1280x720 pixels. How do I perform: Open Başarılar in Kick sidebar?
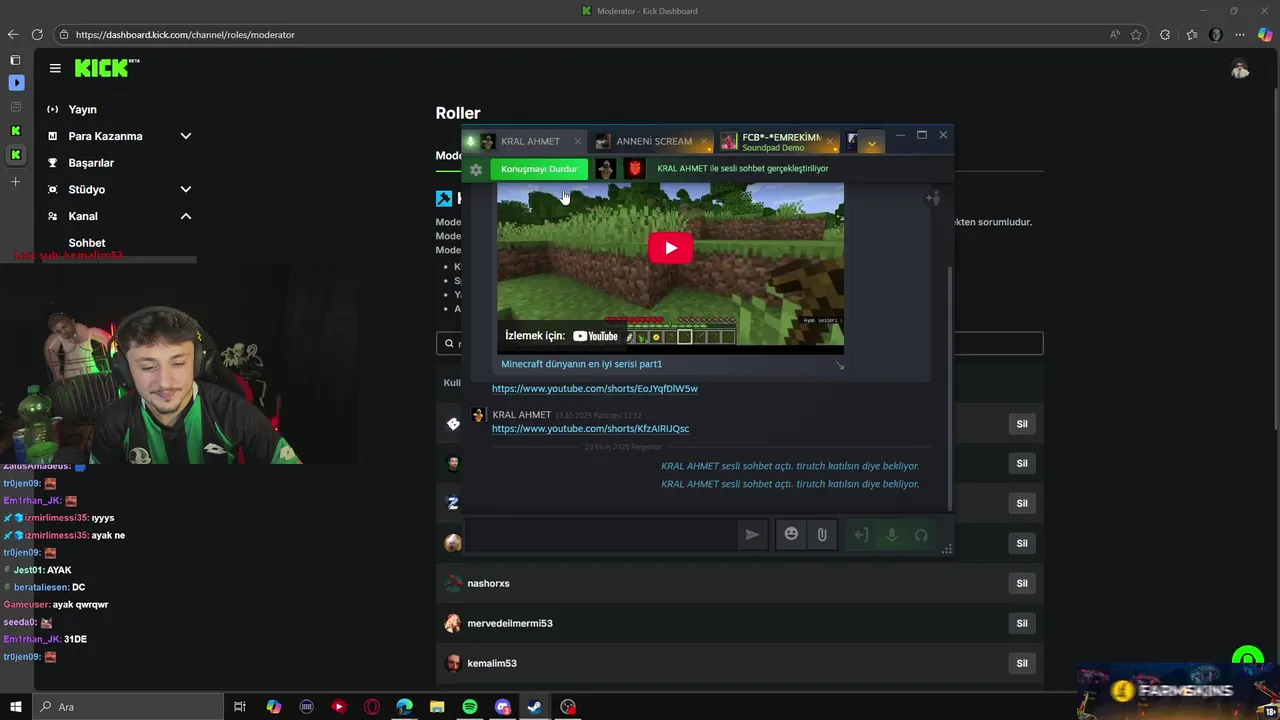click(x=91, y=163)
